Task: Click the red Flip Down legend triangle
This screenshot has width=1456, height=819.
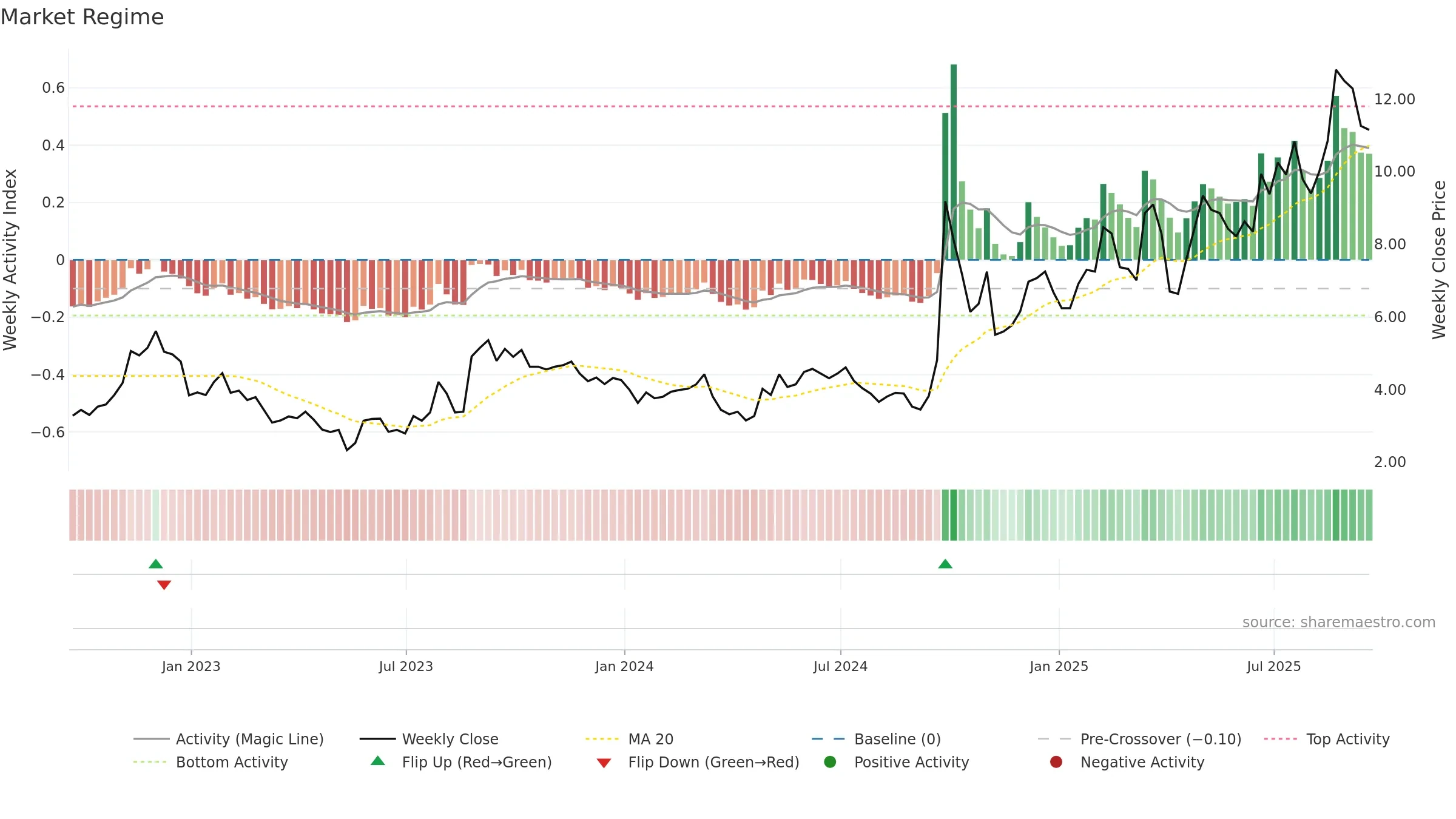Action: [604, 763]
